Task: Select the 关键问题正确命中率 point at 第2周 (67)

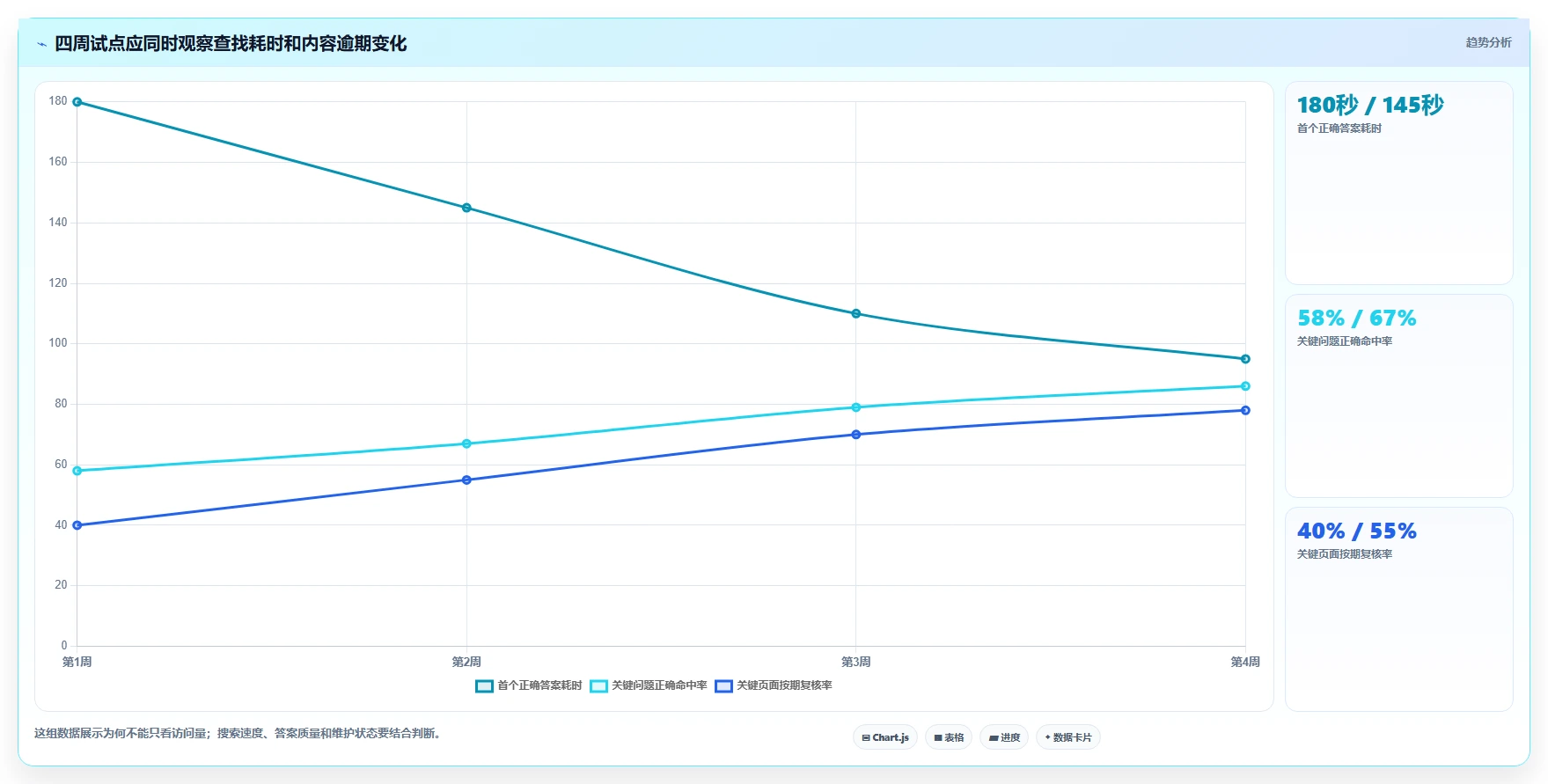Action: [x=466, y=443]
